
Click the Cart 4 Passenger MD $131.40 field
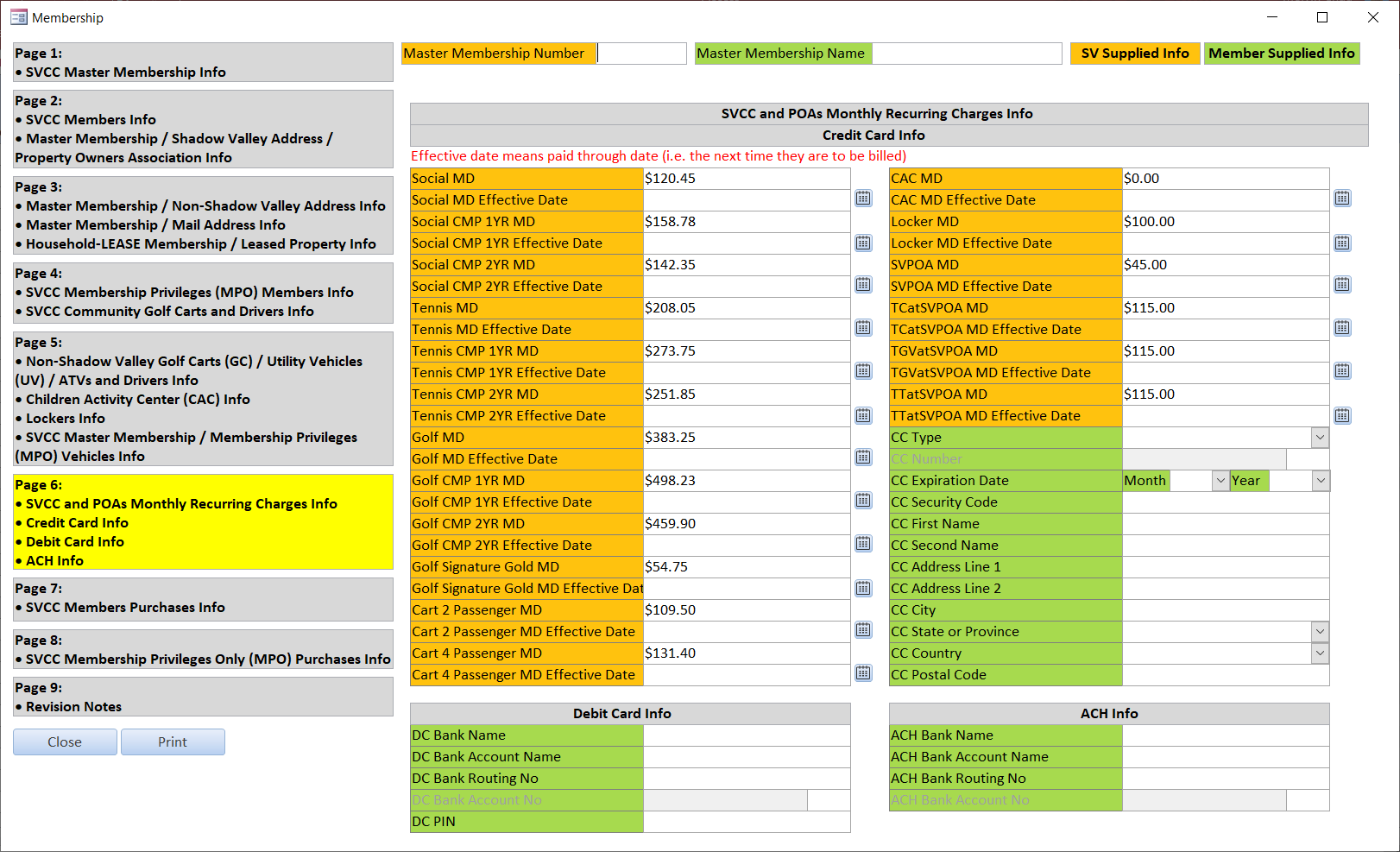(x=747, y=653)
